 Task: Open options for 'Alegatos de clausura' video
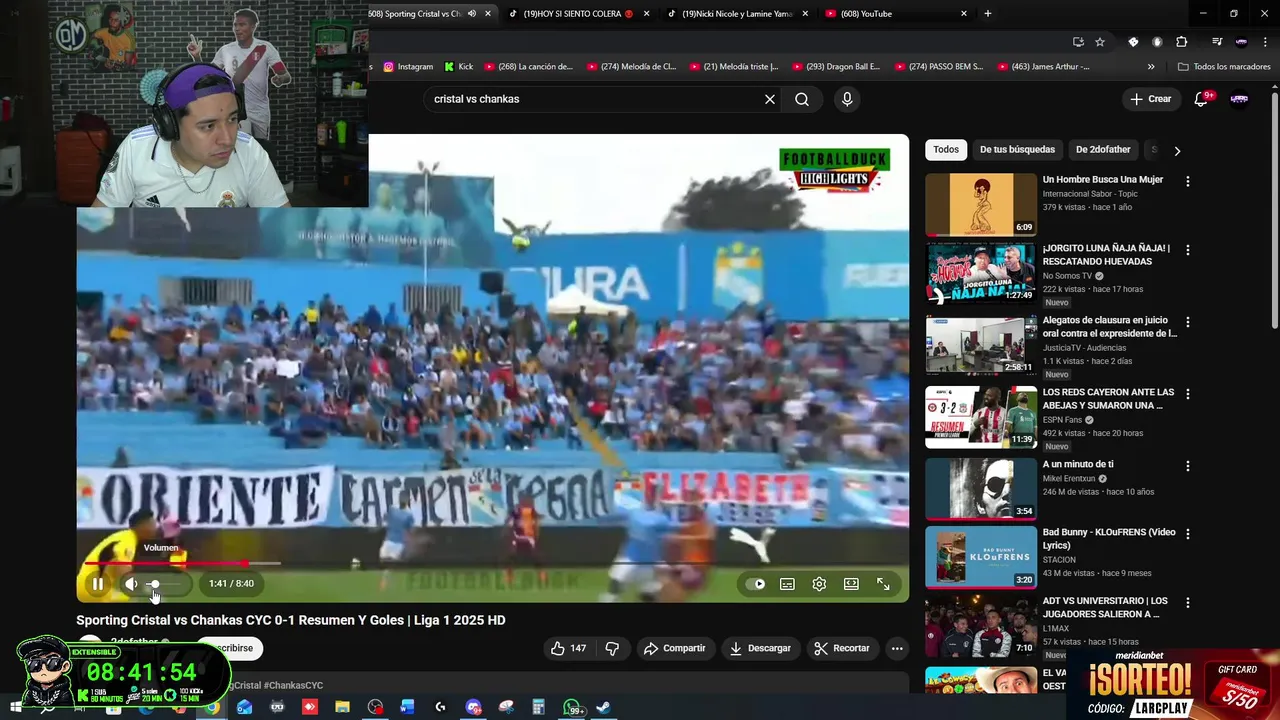point(1187,322)
